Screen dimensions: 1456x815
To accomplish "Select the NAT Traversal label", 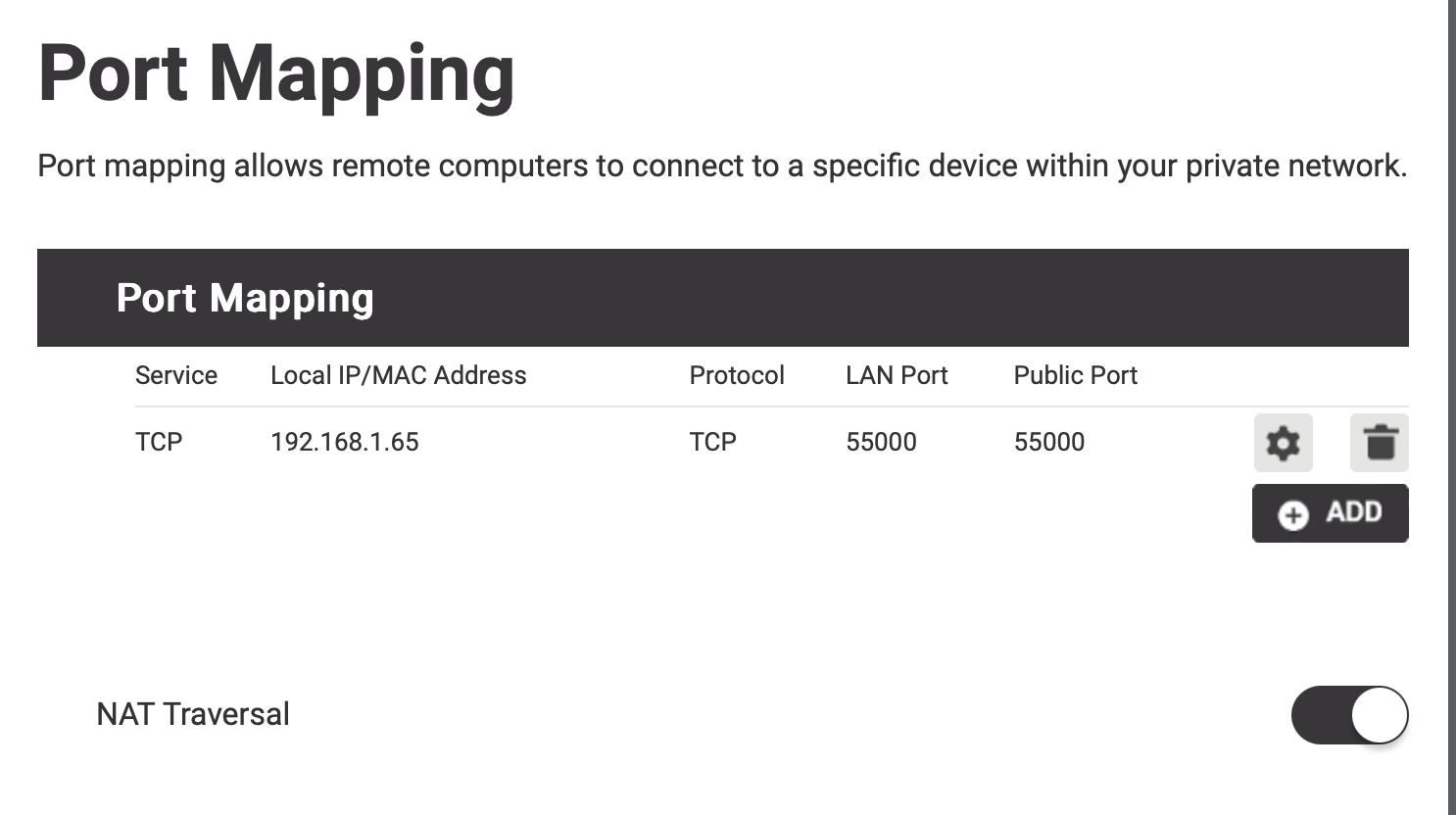I will tap(193, 714).
